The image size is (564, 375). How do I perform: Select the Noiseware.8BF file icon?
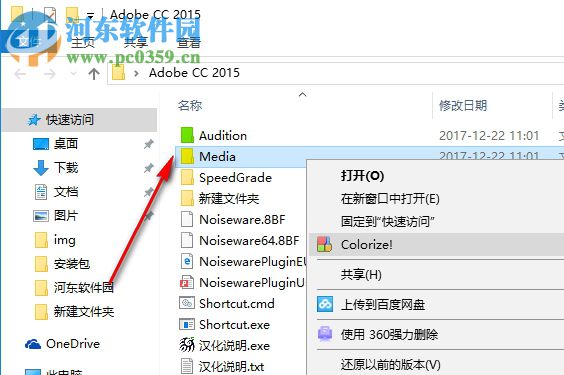tap(187, 219)
